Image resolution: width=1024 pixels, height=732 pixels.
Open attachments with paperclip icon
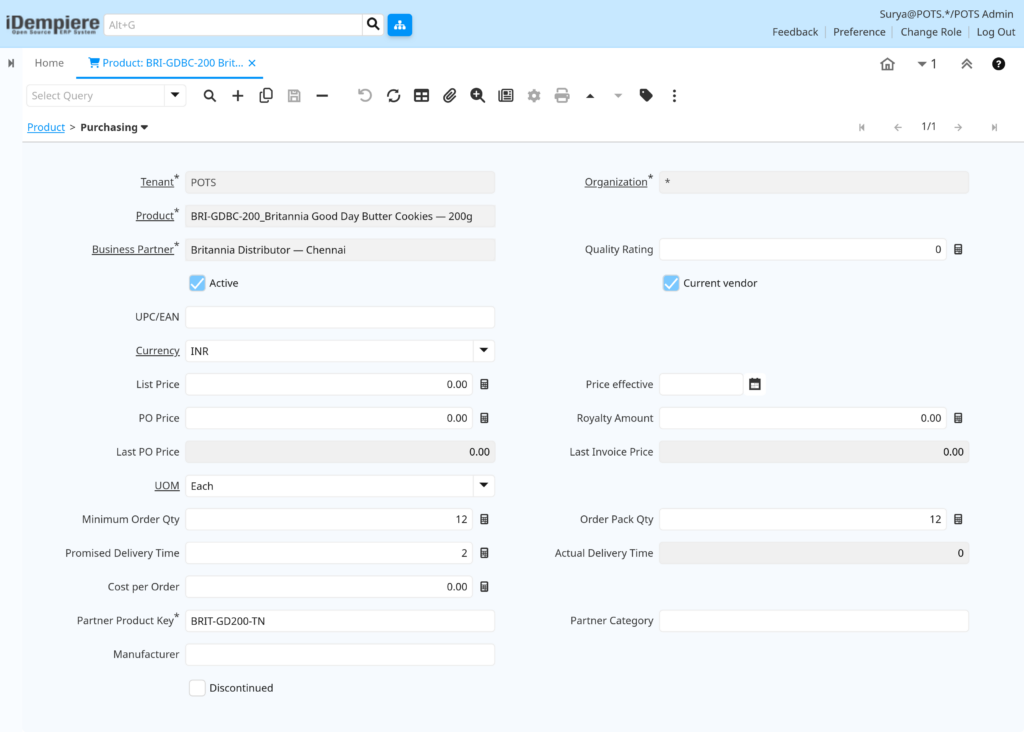click(449, 96)
